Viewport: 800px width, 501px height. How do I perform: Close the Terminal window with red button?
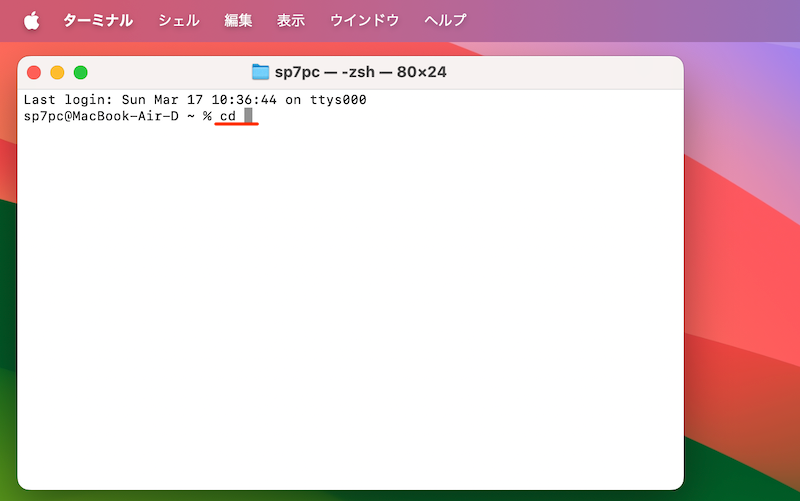coord(34,72)
